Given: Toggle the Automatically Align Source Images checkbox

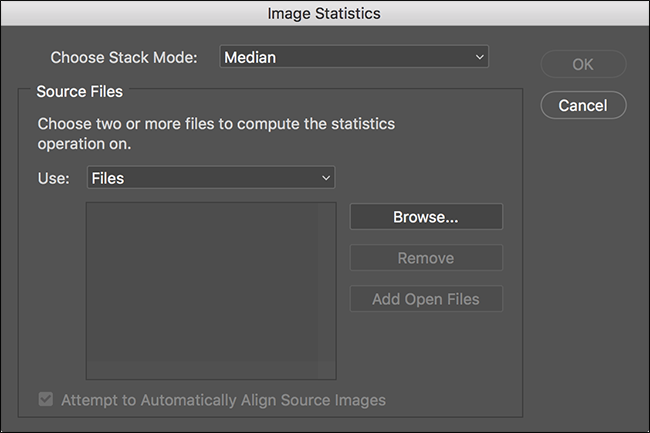Looking at the screenshot, I should pyautogui.click(x=45, y=400).
